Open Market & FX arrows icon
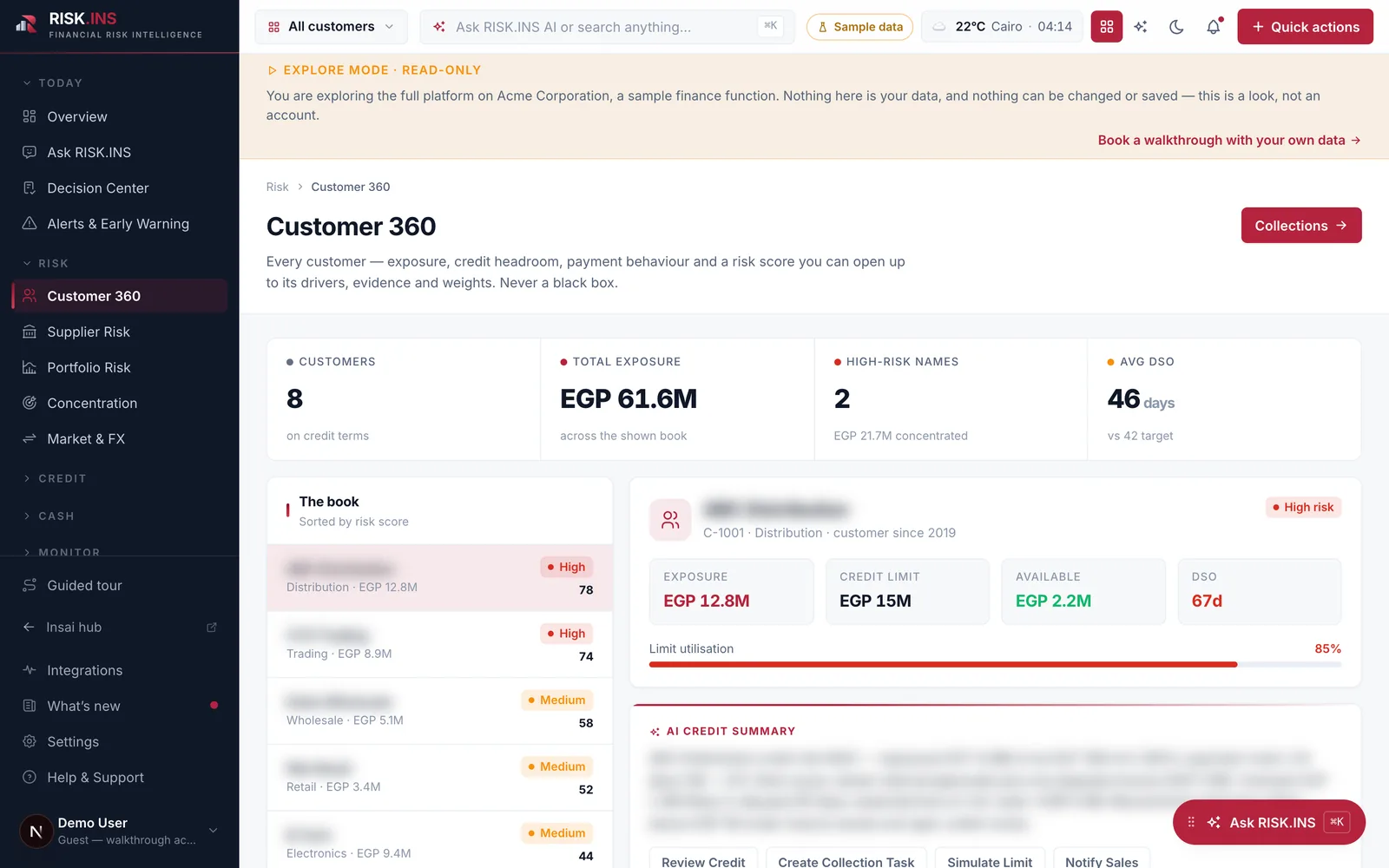The image size is (1389, 868). pos(30,438)
